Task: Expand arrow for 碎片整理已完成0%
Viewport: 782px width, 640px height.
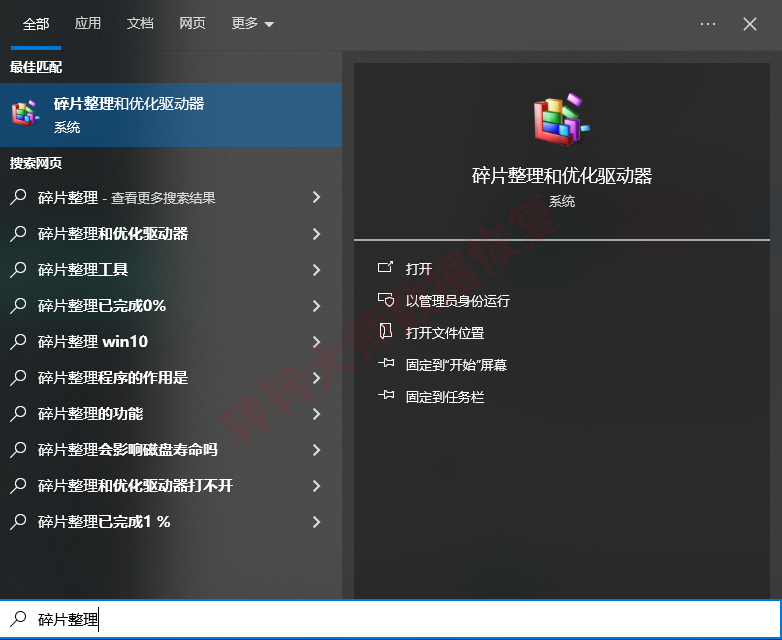Action: (316, 305)
